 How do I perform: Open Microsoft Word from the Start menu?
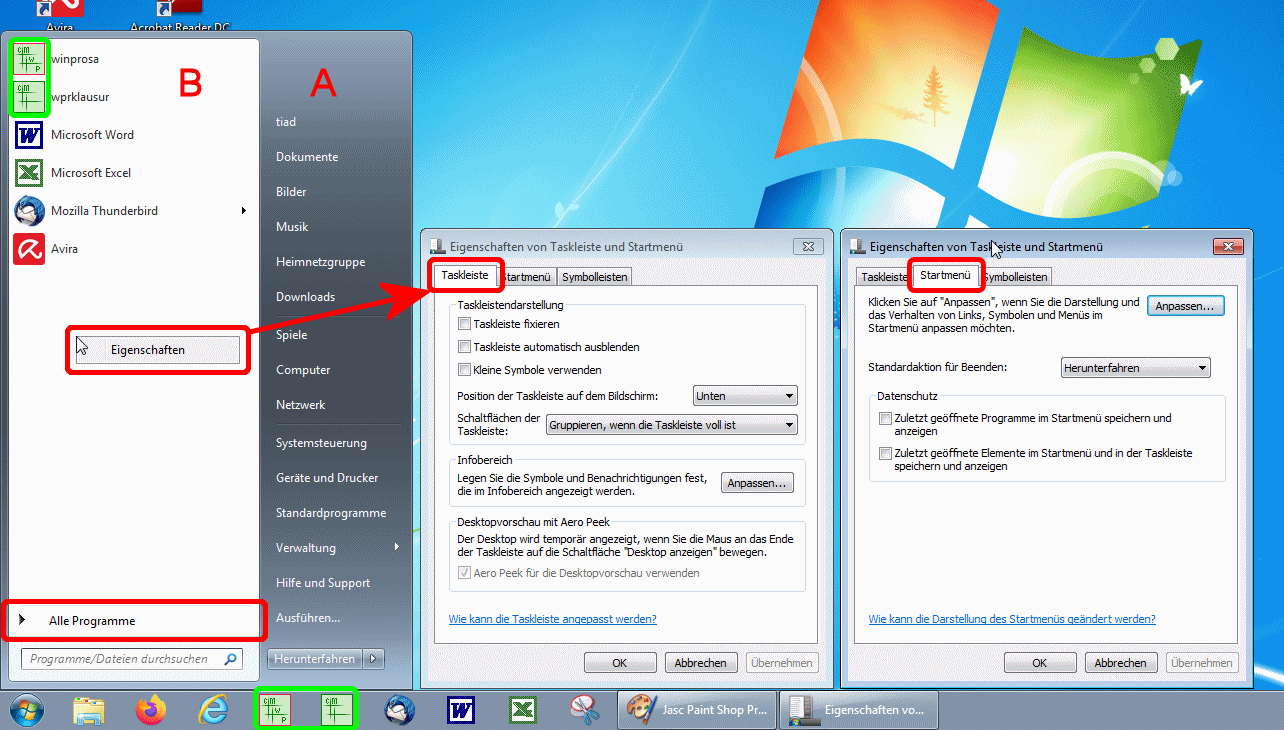pyautogui.click(x=92, y=135)
